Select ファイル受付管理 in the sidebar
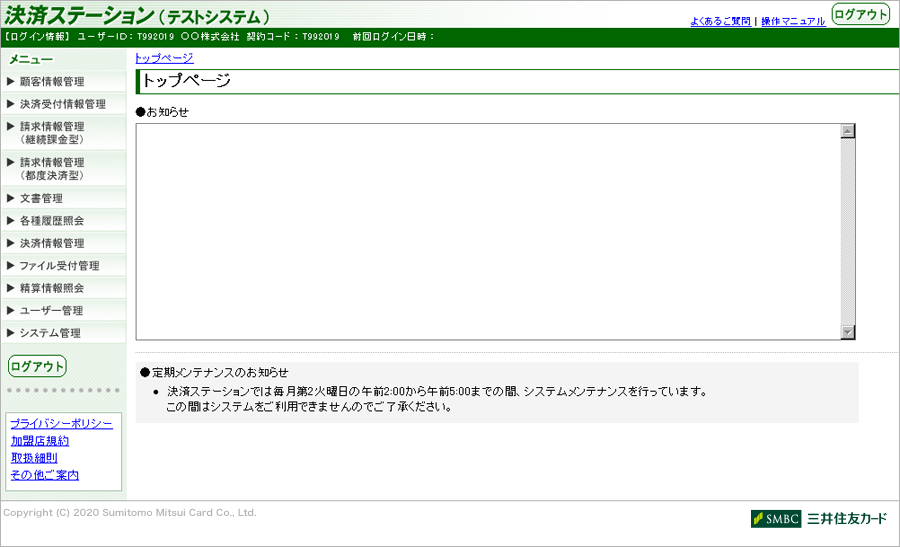Screen dimensions: 900x547 coord(59,266)
